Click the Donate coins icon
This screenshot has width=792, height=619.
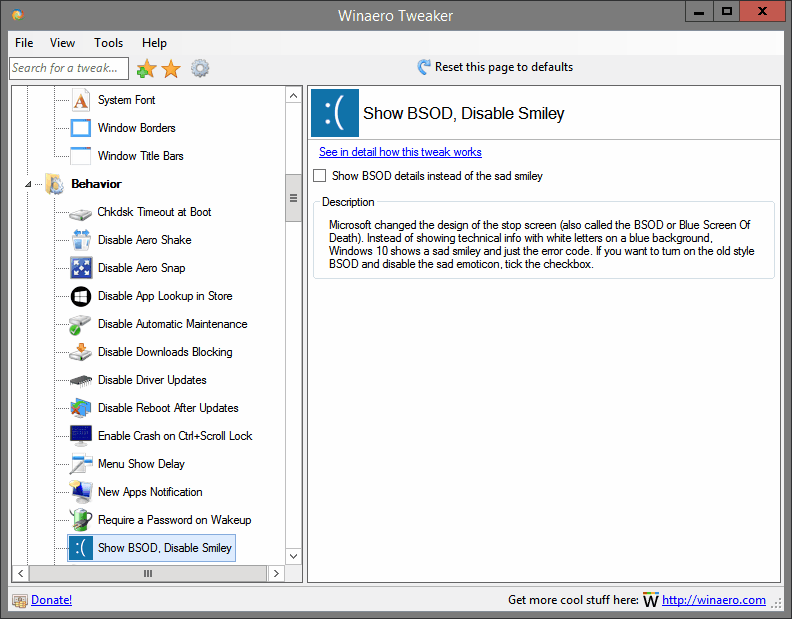[x=20, y=600]
